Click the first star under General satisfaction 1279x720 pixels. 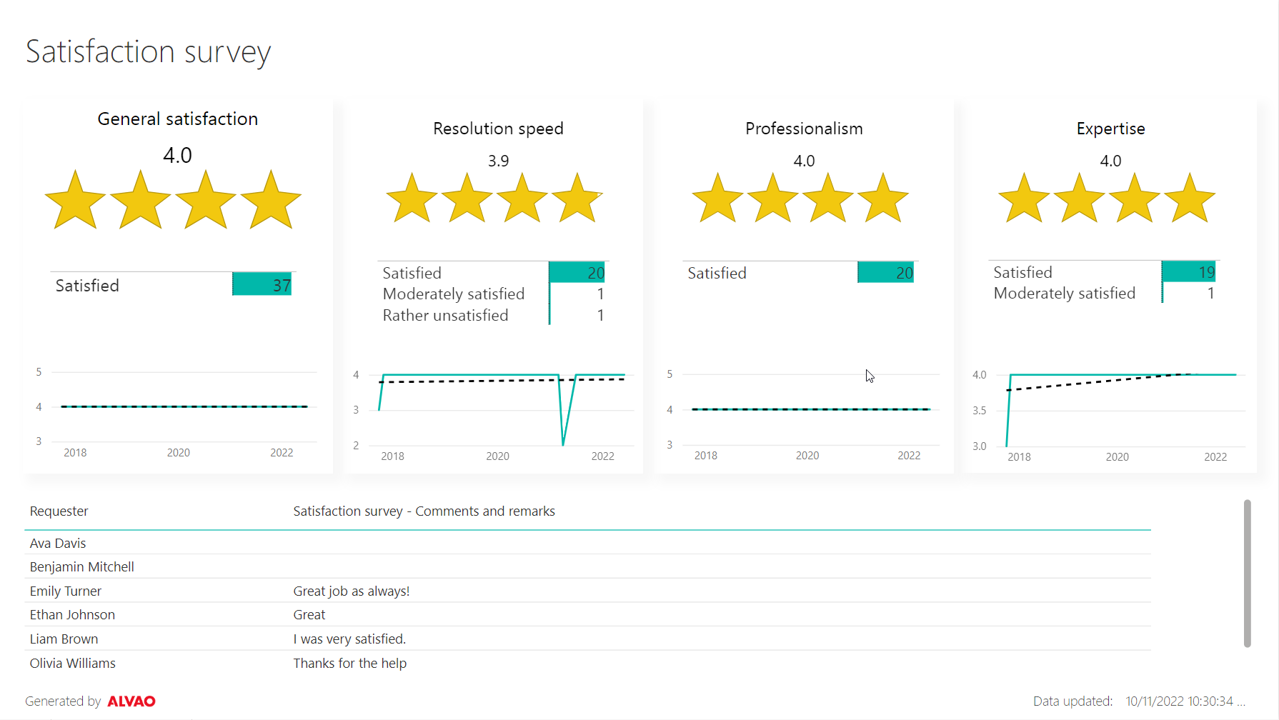(x=76, y=200)
